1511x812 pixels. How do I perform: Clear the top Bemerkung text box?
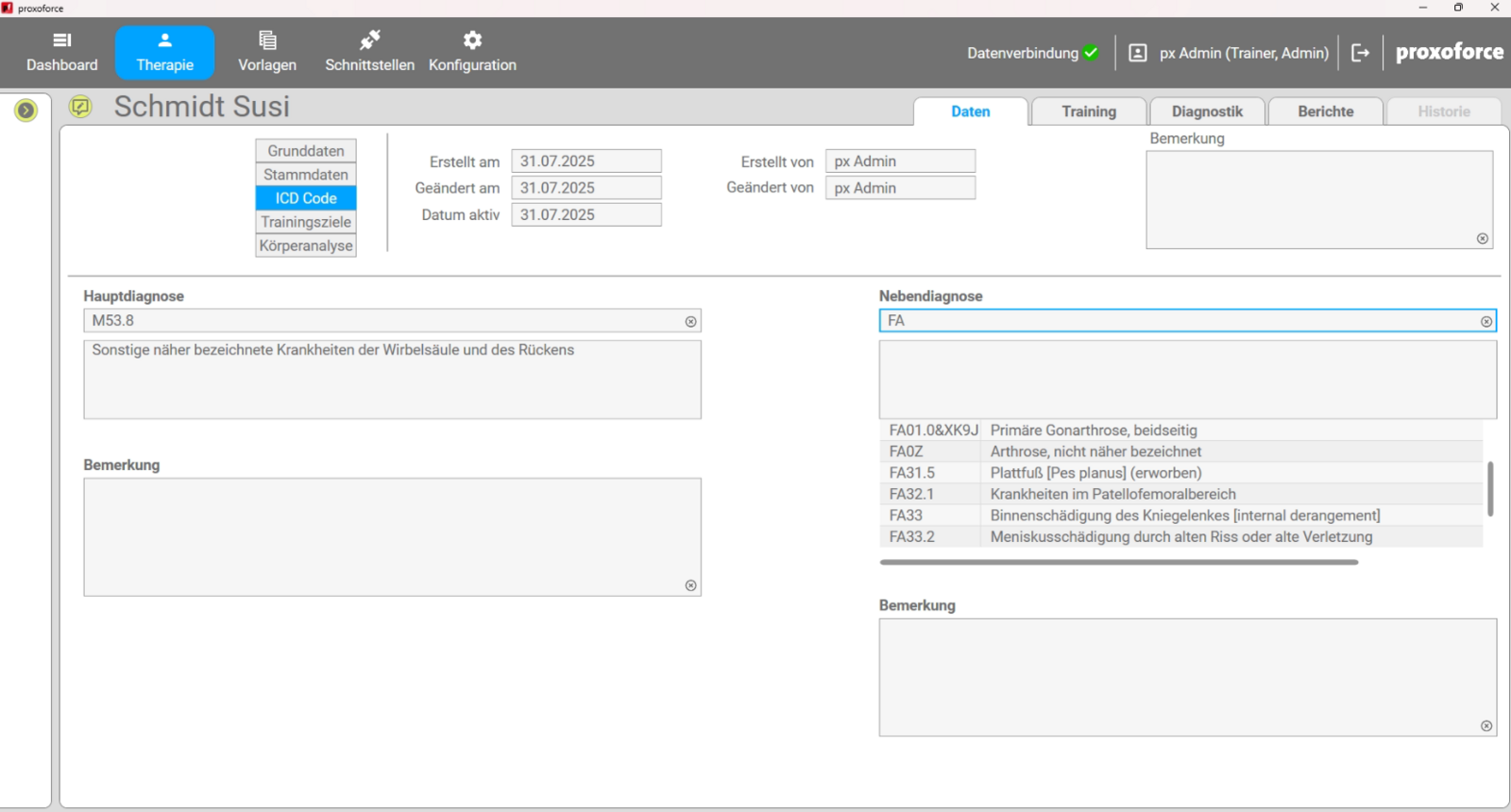click(x=1482, y=239)
